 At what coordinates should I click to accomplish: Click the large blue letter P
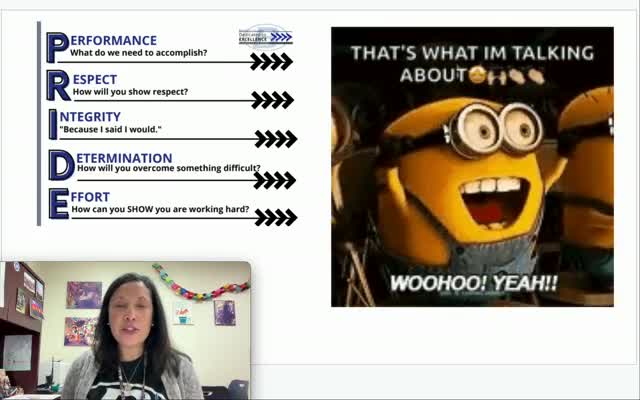click(x=57, y=46)
